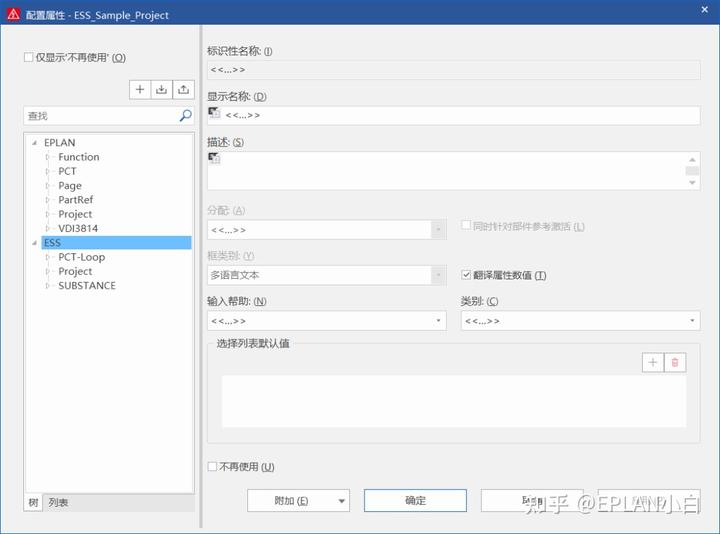Switch to the 列表 tab

(58, 502)
